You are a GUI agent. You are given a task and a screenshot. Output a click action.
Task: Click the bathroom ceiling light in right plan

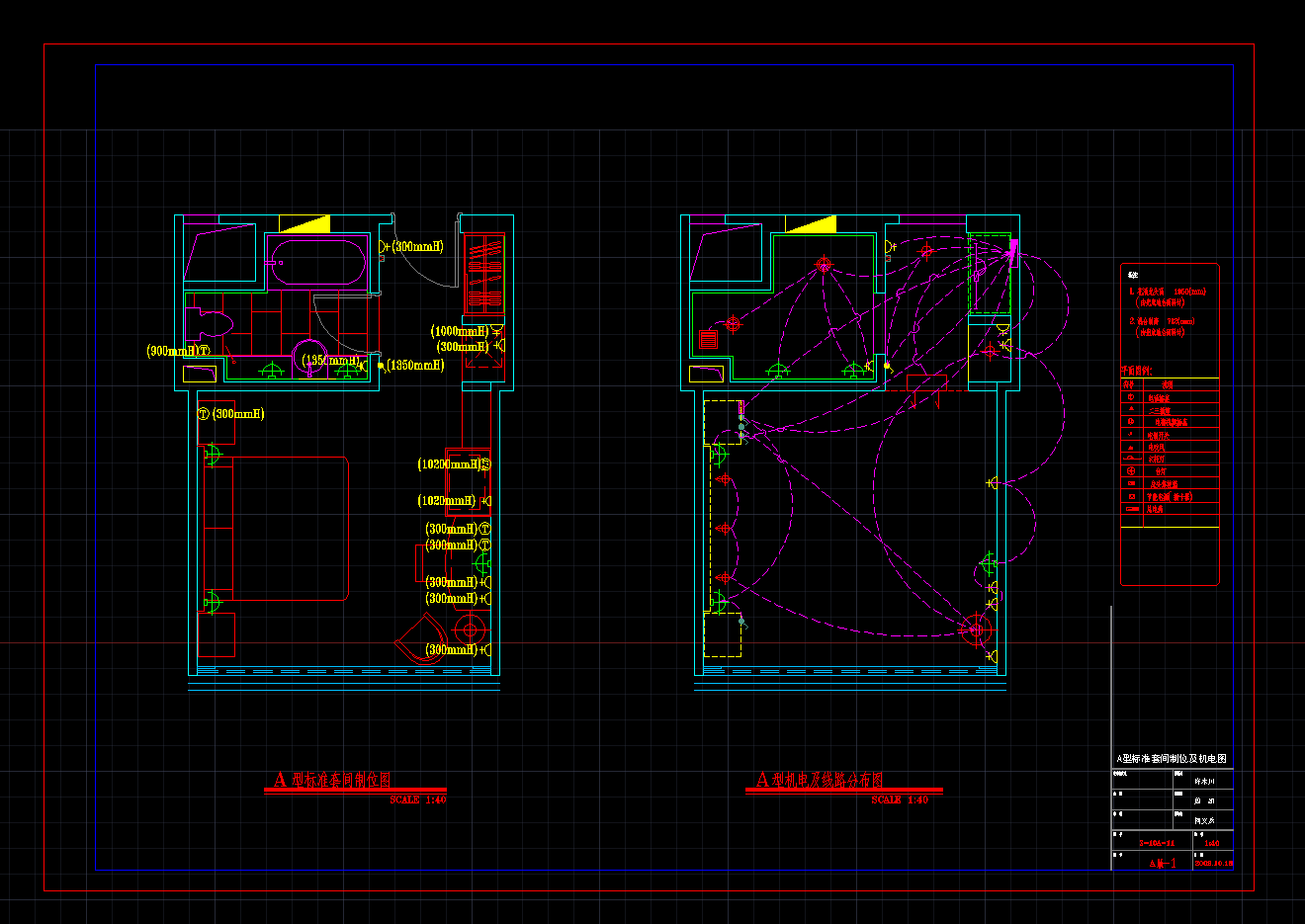pos(824,265)
